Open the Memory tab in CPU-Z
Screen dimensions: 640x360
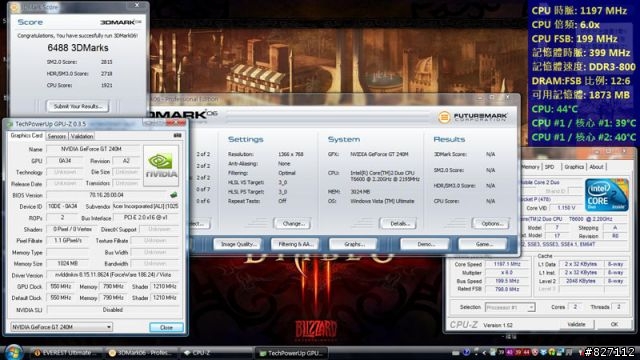530,167
